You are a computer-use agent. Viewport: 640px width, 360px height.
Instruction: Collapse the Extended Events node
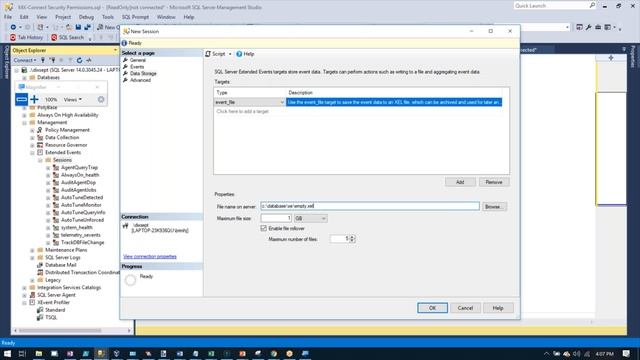[x=32, y=153]
